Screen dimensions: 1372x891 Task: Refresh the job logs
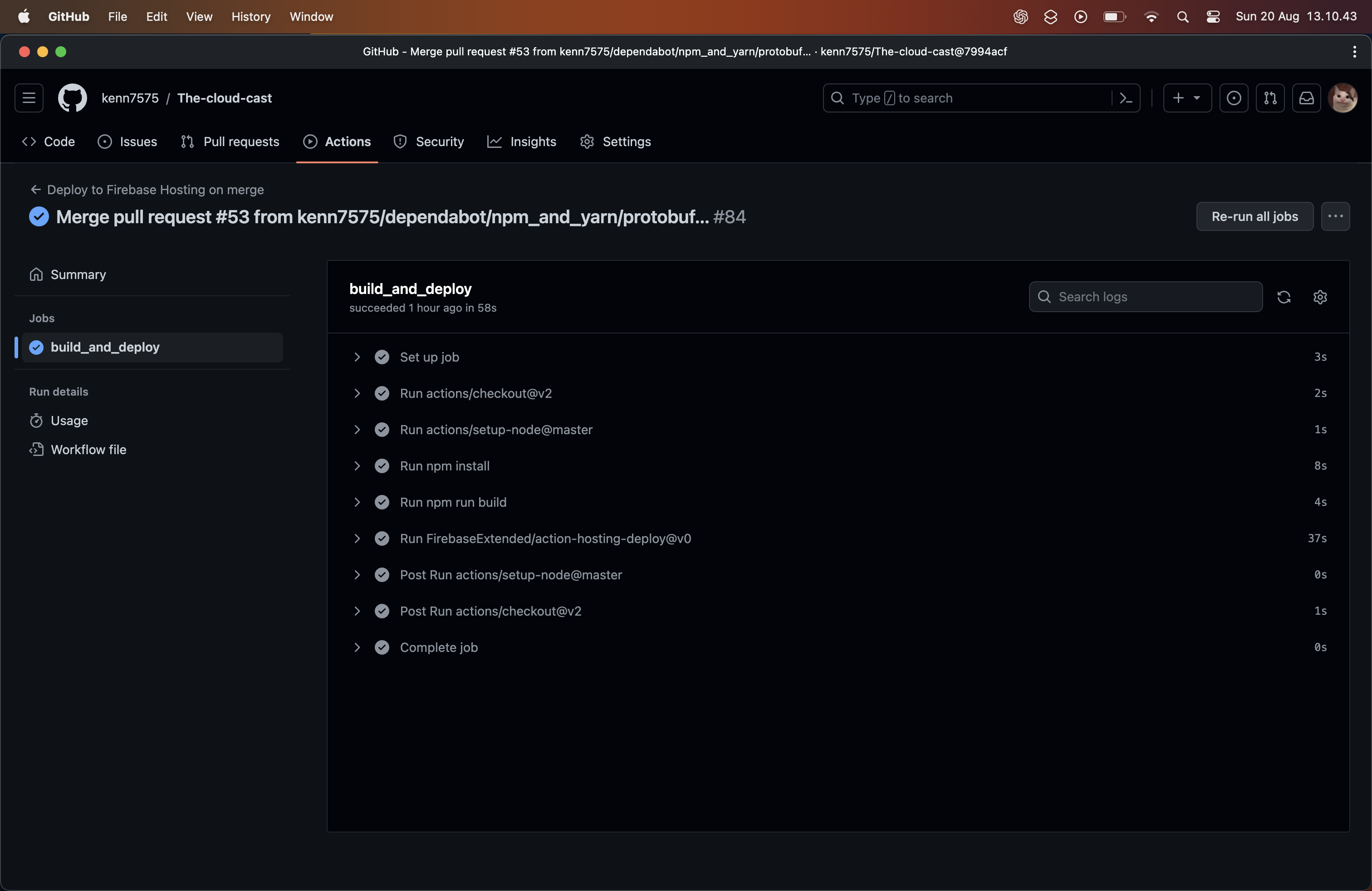1284,297
